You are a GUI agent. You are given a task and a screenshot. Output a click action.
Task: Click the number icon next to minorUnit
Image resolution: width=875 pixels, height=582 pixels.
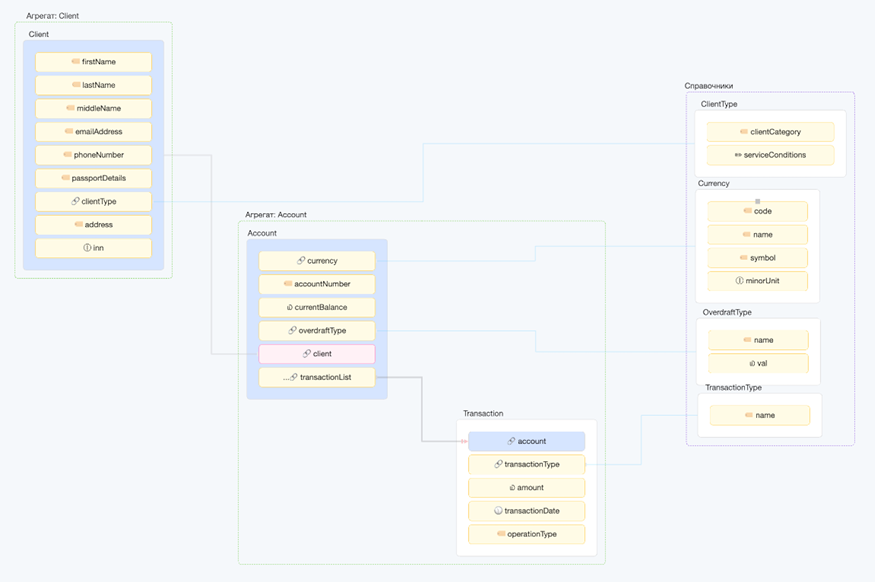[739, 281]
